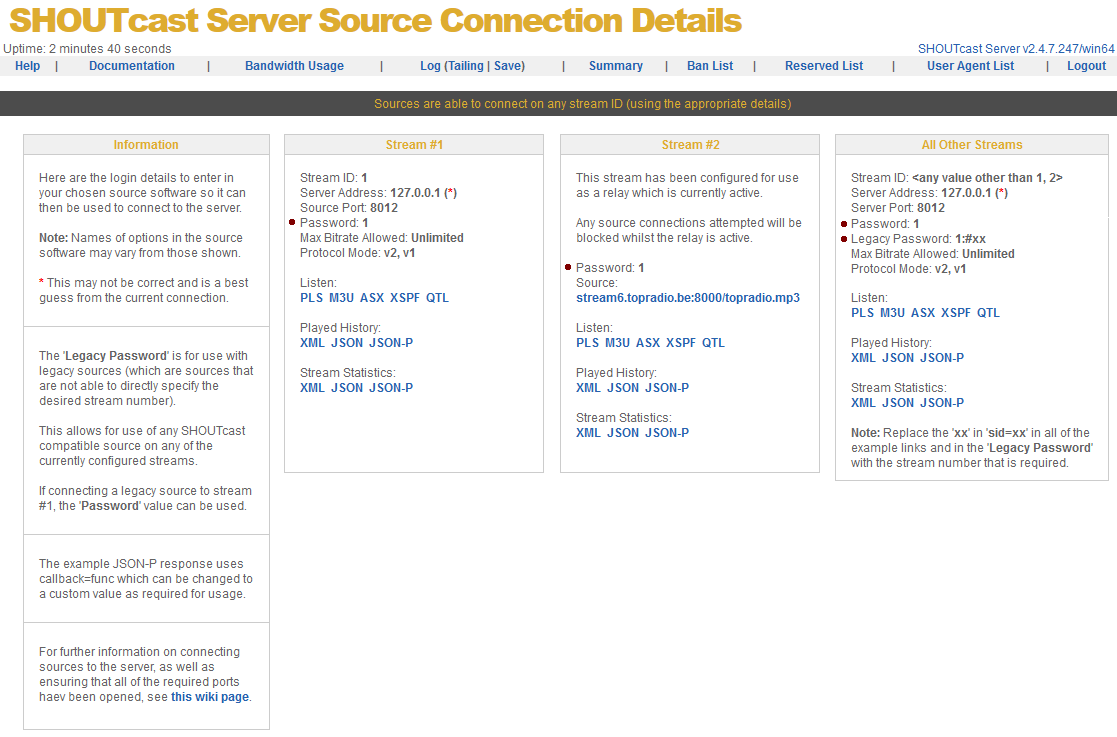
Task: Open the Ban List page
Action: point(710,66)
